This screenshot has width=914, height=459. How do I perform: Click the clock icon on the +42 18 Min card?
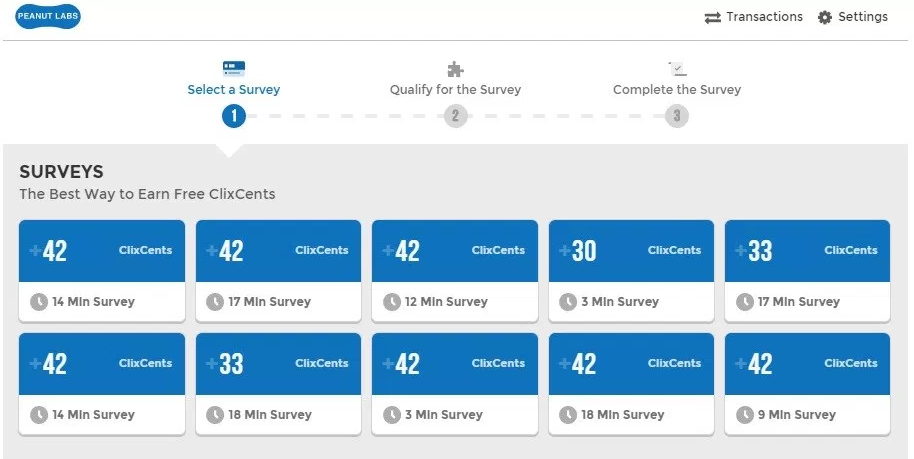[568, 415]
